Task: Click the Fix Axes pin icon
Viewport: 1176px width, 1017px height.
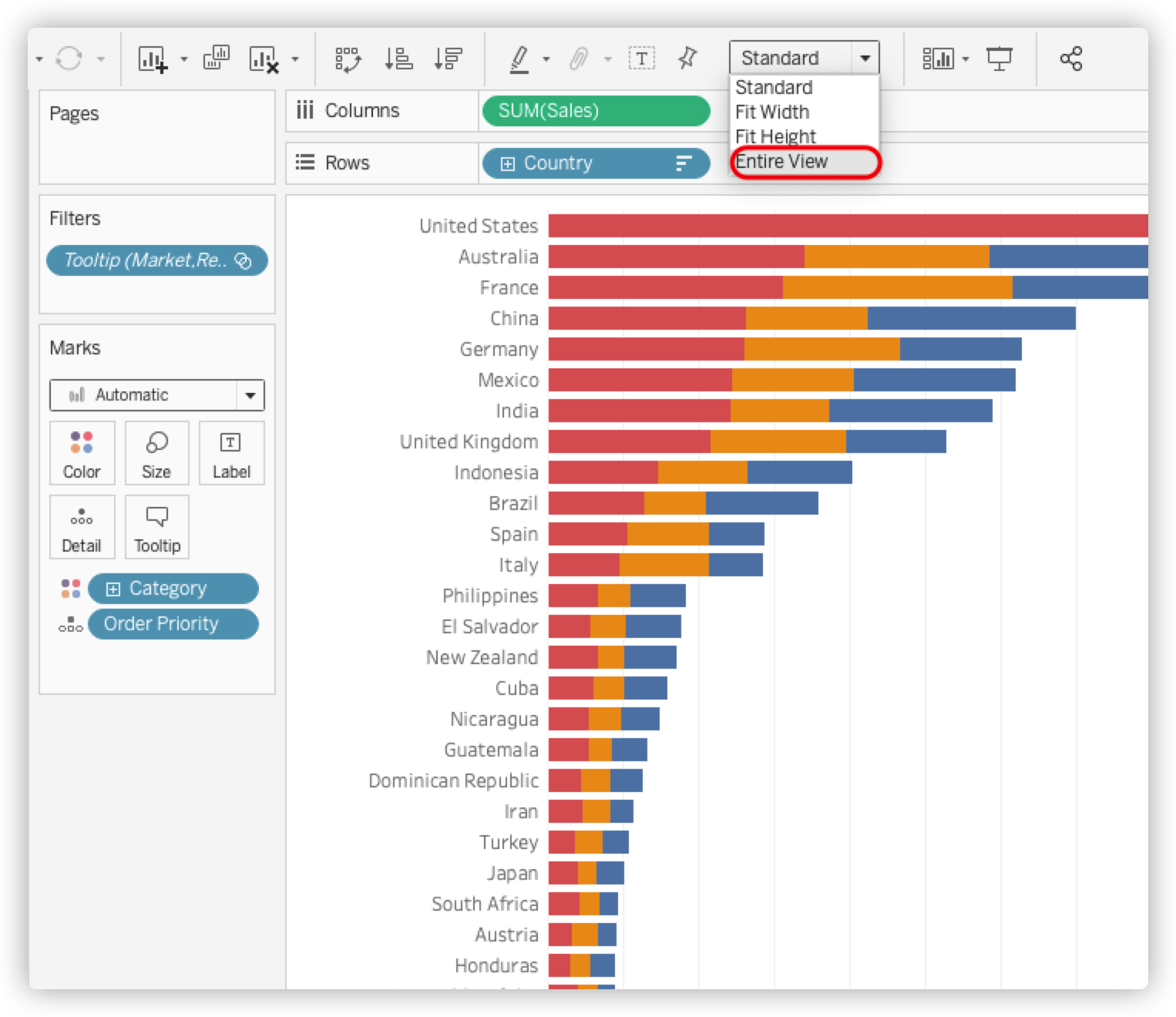Action: (687, 58)
